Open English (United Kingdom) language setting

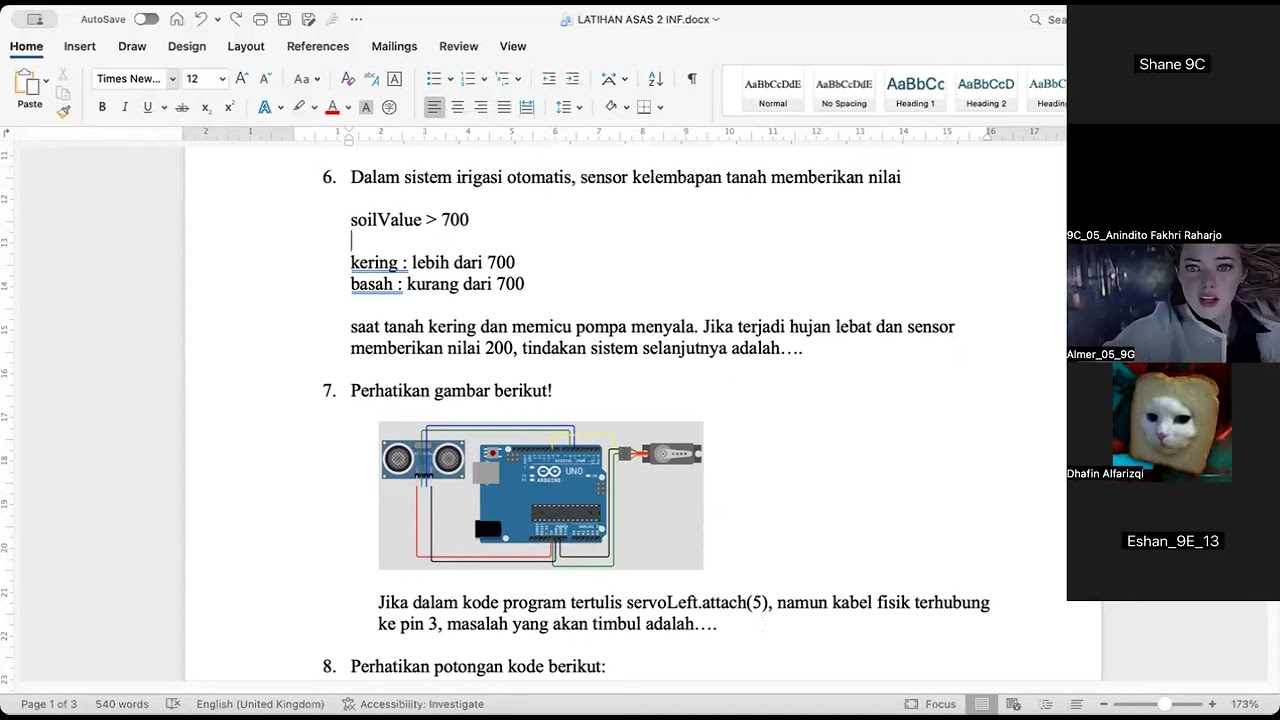[x=261, y=704]
